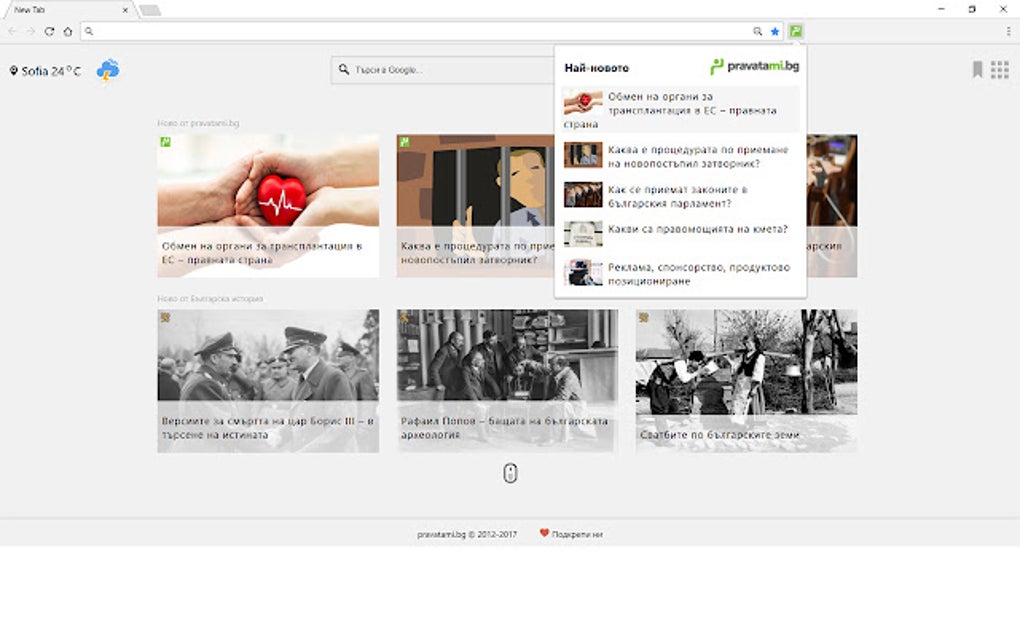Click the home icon in the browser toolbar
Screen dimensions: 1020x638
[68, 31]
